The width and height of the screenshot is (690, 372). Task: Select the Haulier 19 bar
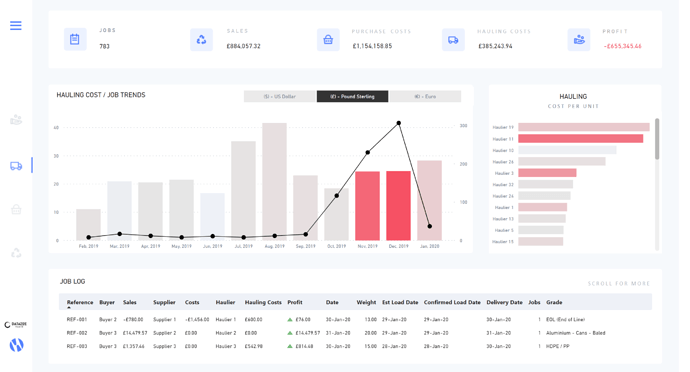pos(584,127)
